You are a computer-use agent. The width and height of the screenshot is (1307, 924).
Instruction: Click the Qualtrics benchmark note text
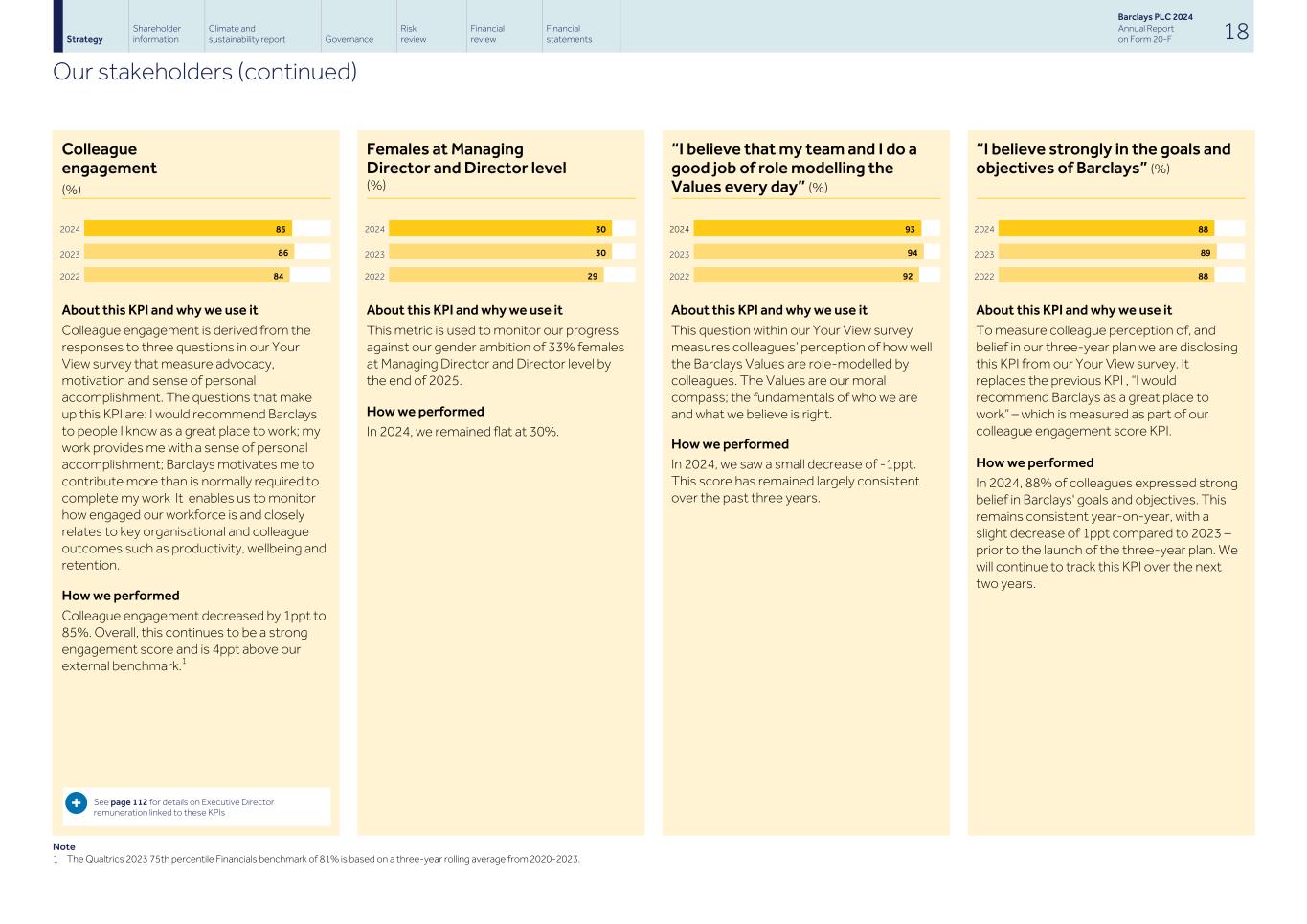click(323, 859)
